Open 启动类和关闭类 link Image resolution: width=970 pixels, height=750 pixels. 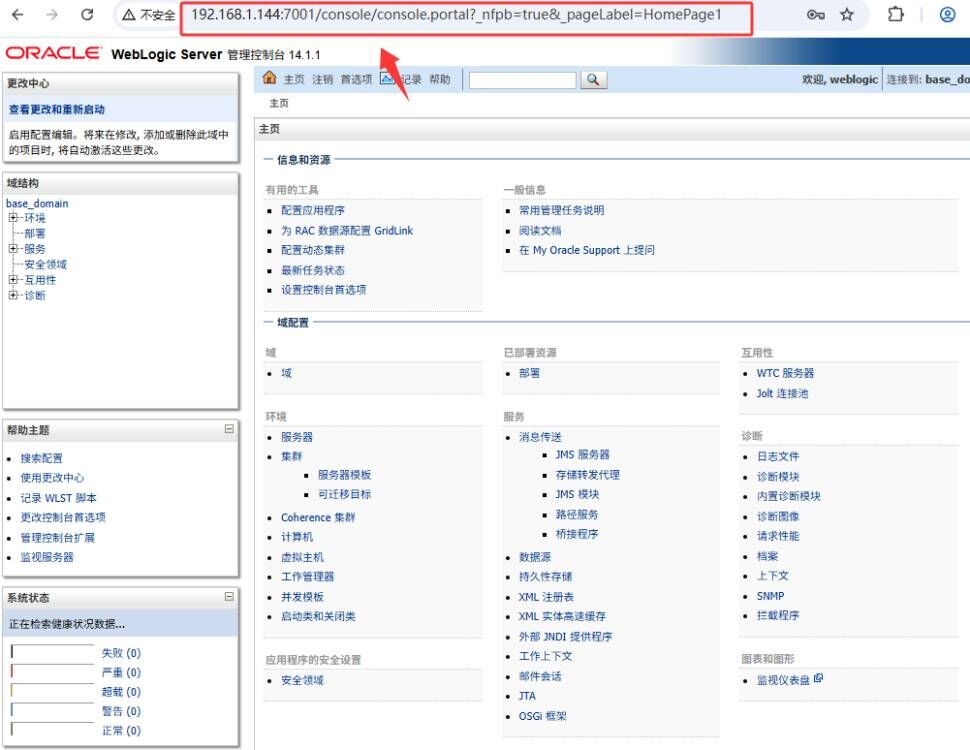tap(318, 616)
